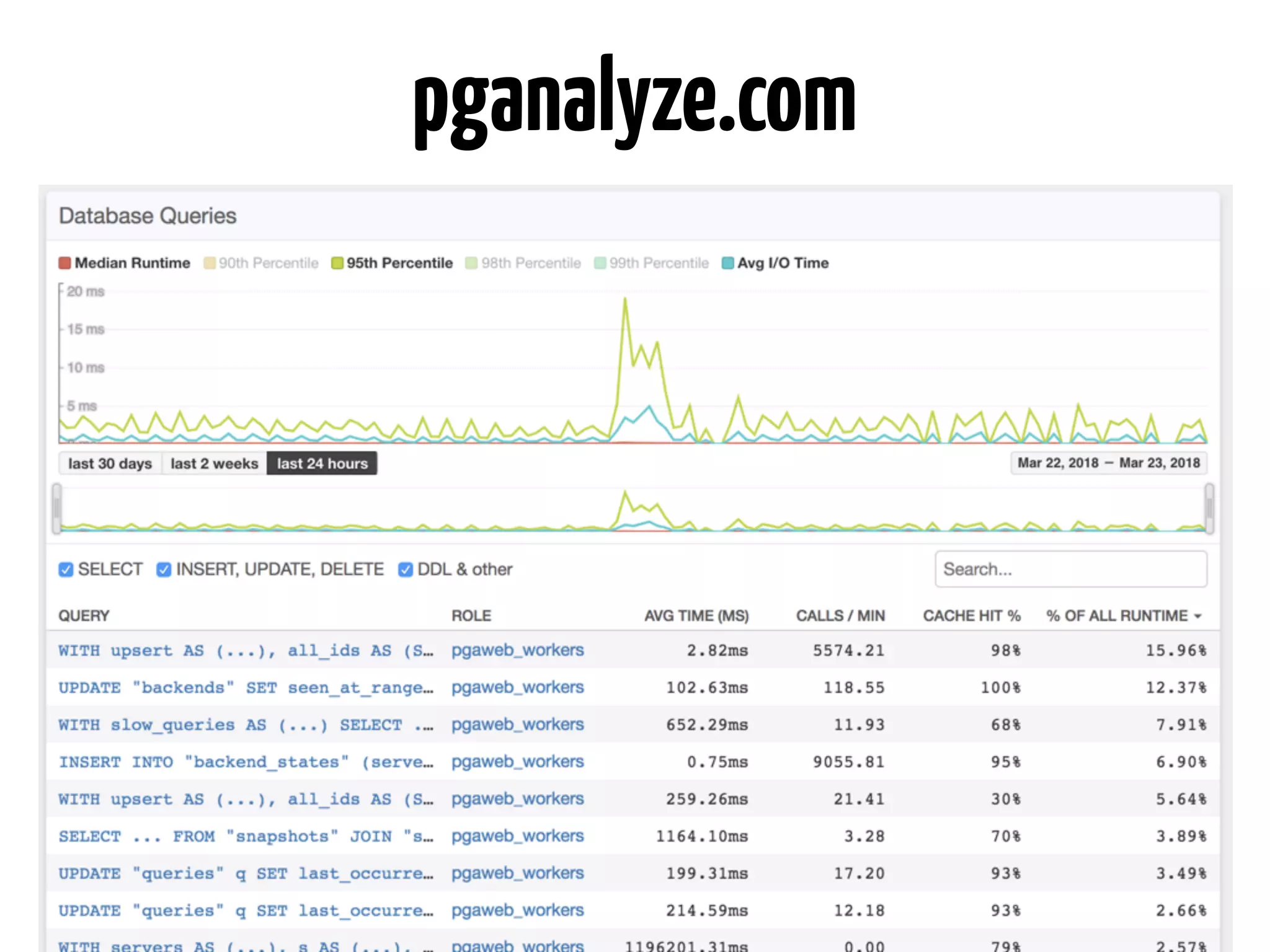Click the right range slider handle
Viewport: 1270px width, 952px height.
1209,509
